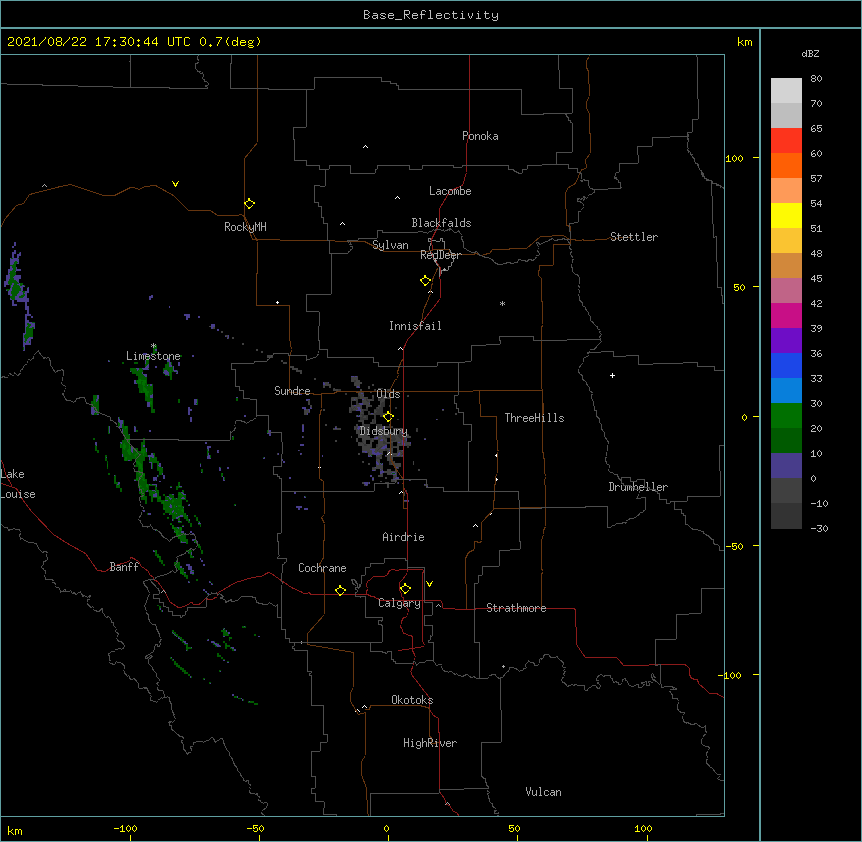Click the Limestone label
This screenshot has width=862, height=842.
click(153, 356)
